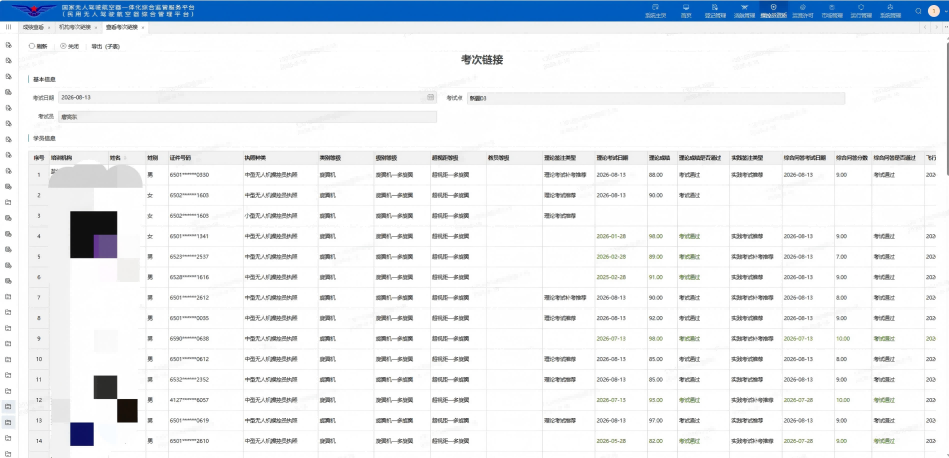Collapse the sidebar with the three-bar icon

click(x=8, y=27)
